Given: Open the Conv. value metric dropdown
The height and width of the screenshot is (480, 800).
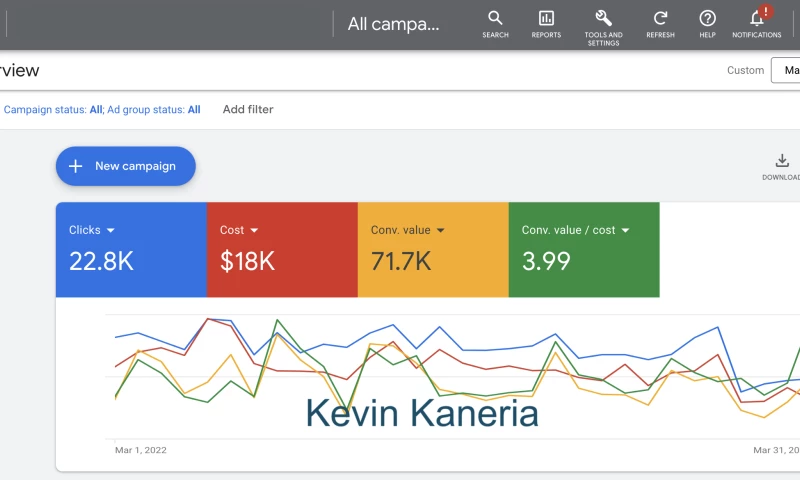Looking at the screenshot, I should click(440, 230).
